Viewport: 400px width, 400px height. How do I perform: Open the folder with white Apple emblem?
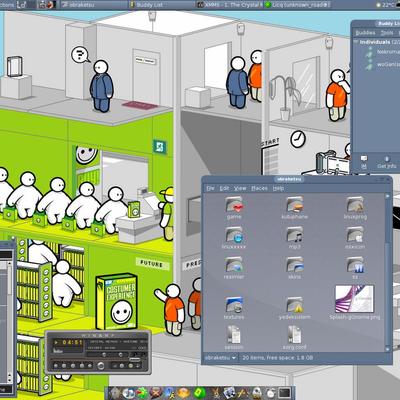355,237
